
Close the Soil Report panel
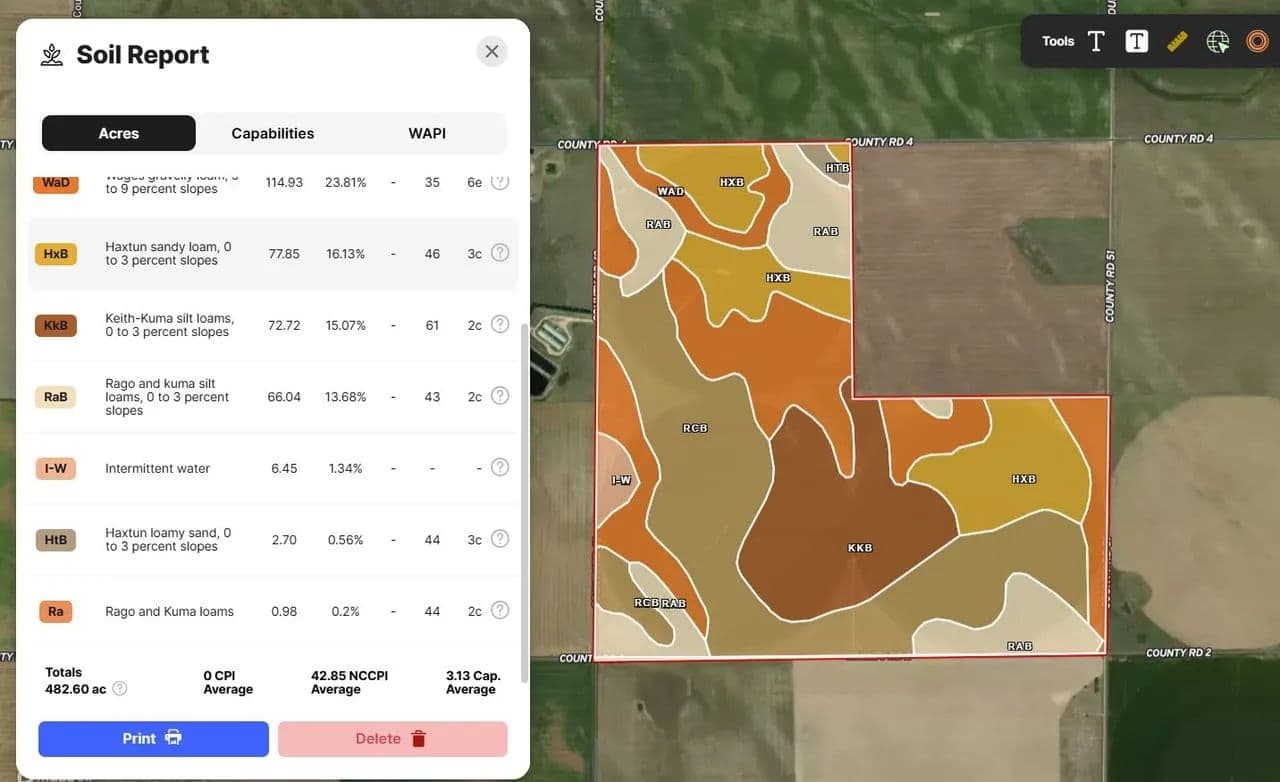491,51
